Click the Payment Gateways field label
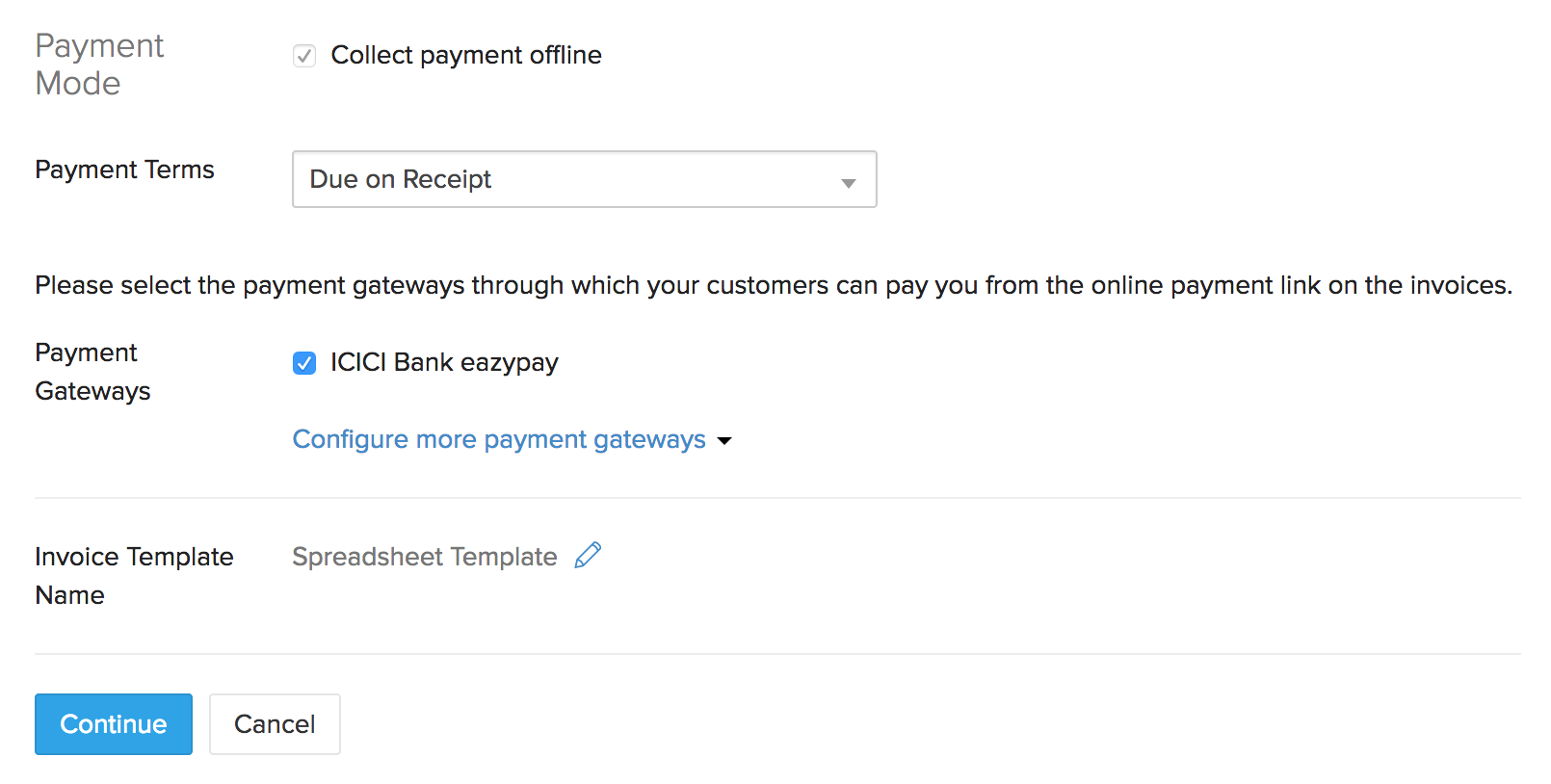 [92, 372]
